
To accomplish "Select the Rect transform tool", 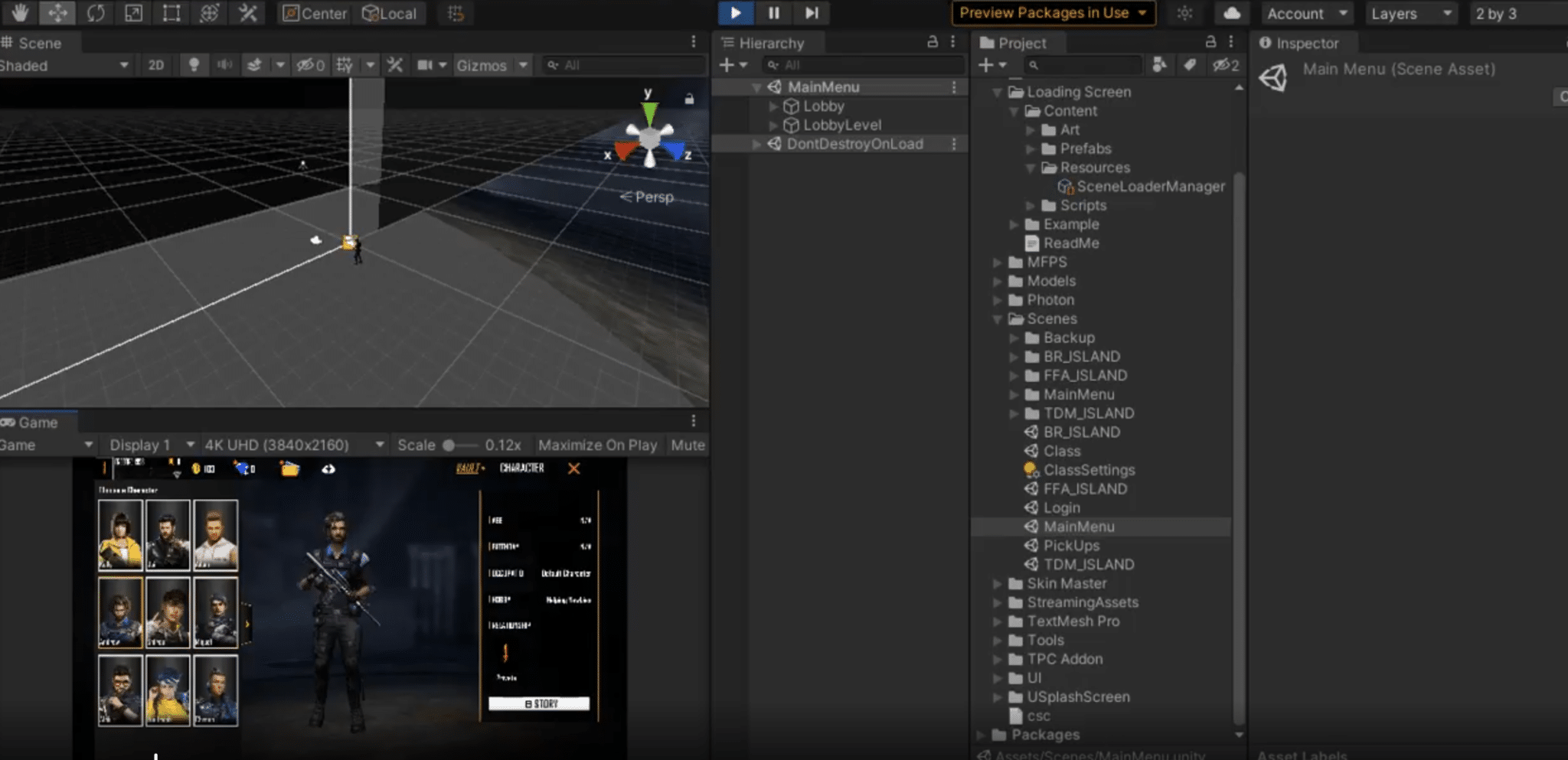I will pos(171,13).
